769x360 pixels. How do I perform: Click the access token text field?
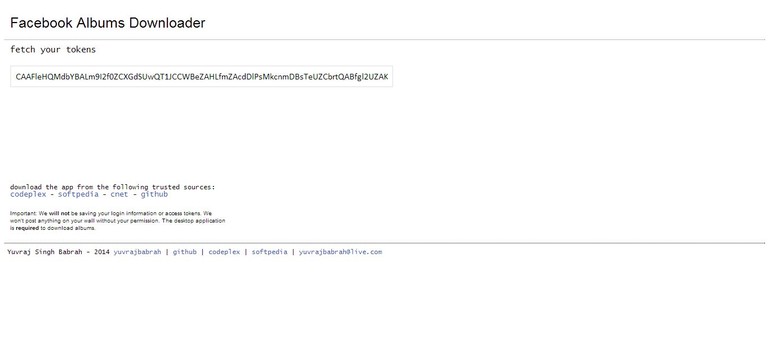pos(202,77)
